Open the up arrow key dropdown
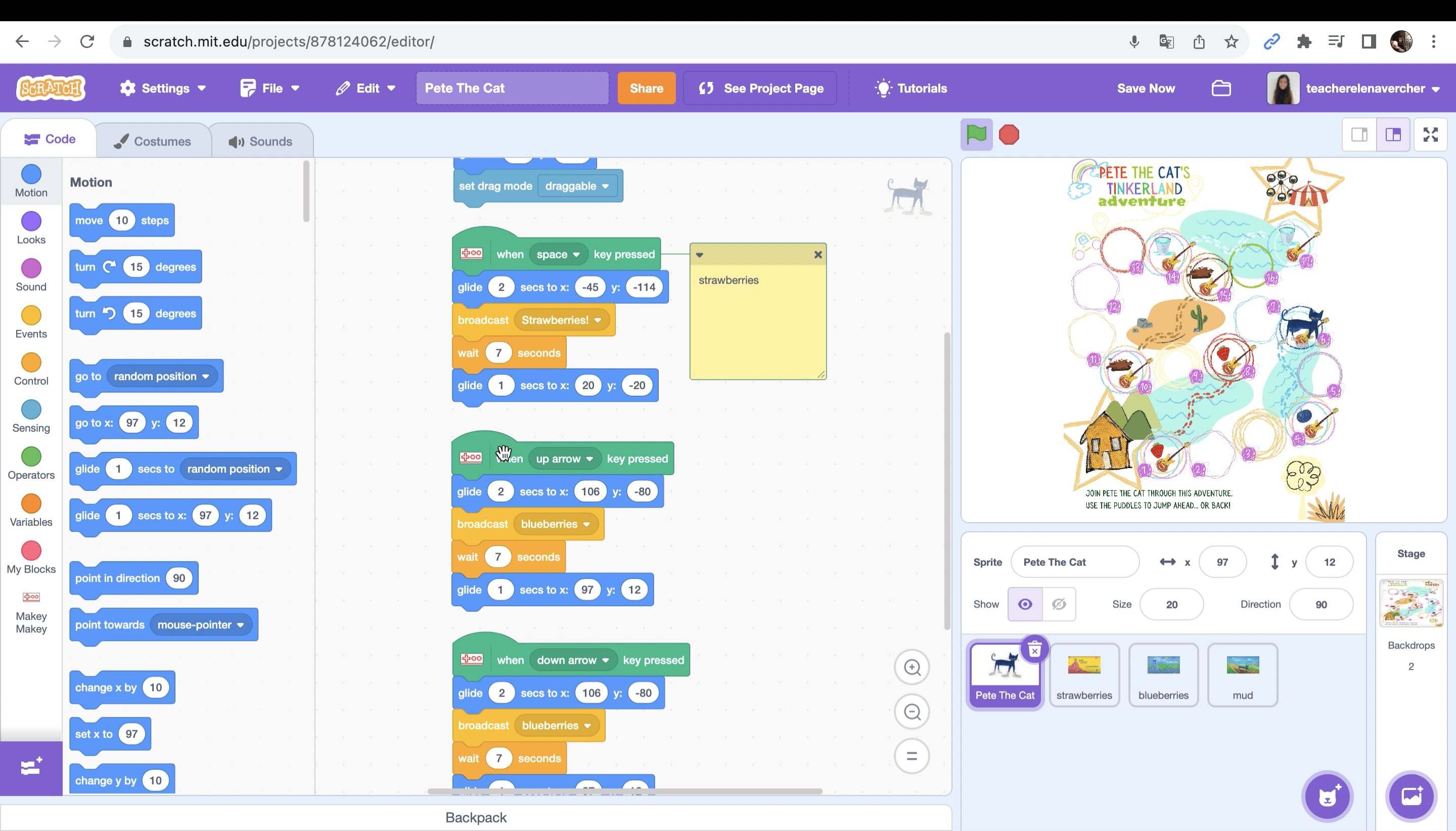This screenshot has width=1456, height=831. (565, 459)
